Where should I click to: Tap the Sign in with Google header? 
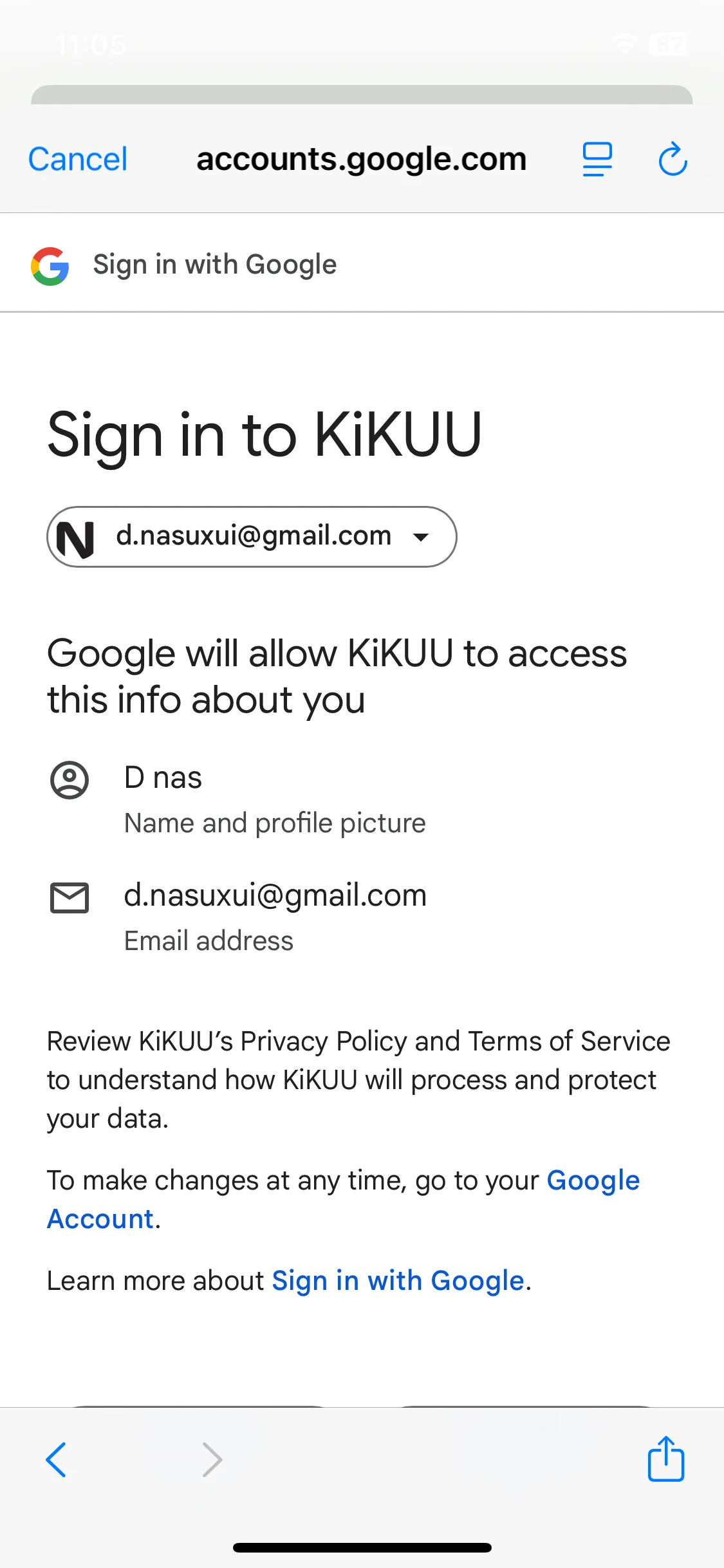pos(214,265)
